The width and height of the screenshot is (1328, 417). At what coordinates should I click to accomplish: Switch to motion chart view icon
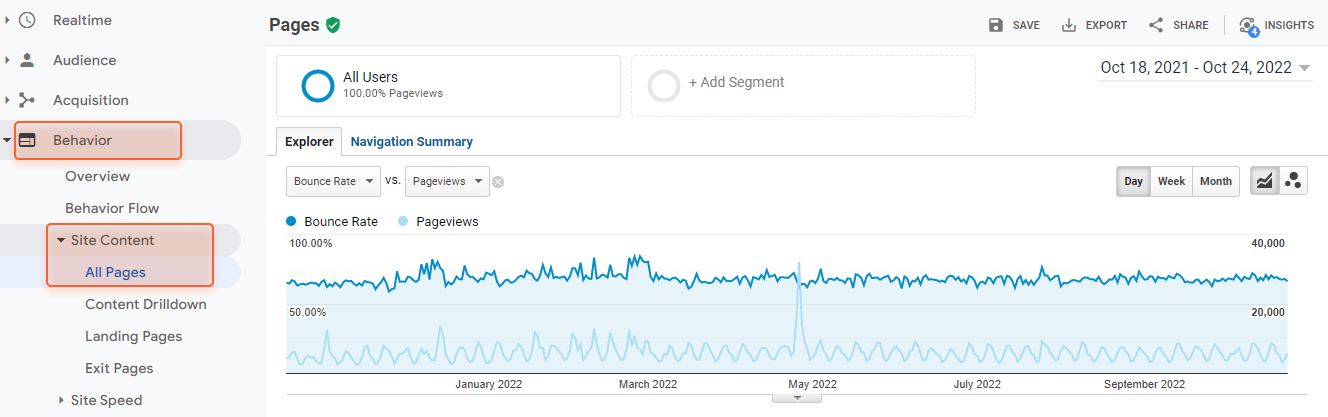[x=1293, y=181]
